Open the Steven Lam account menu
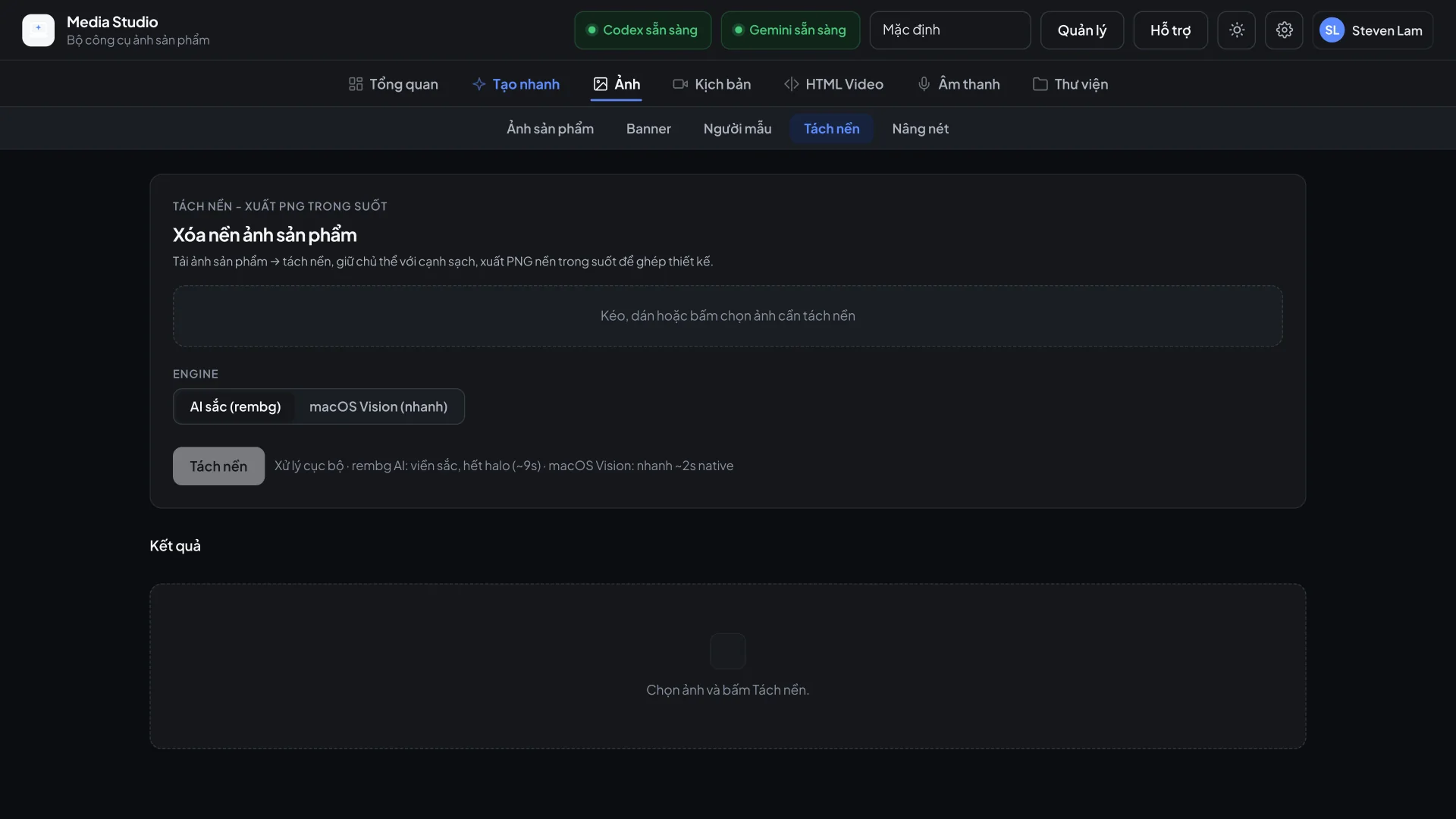The height and width of the screenshot is (819, 1456). tap(1373, 30)
